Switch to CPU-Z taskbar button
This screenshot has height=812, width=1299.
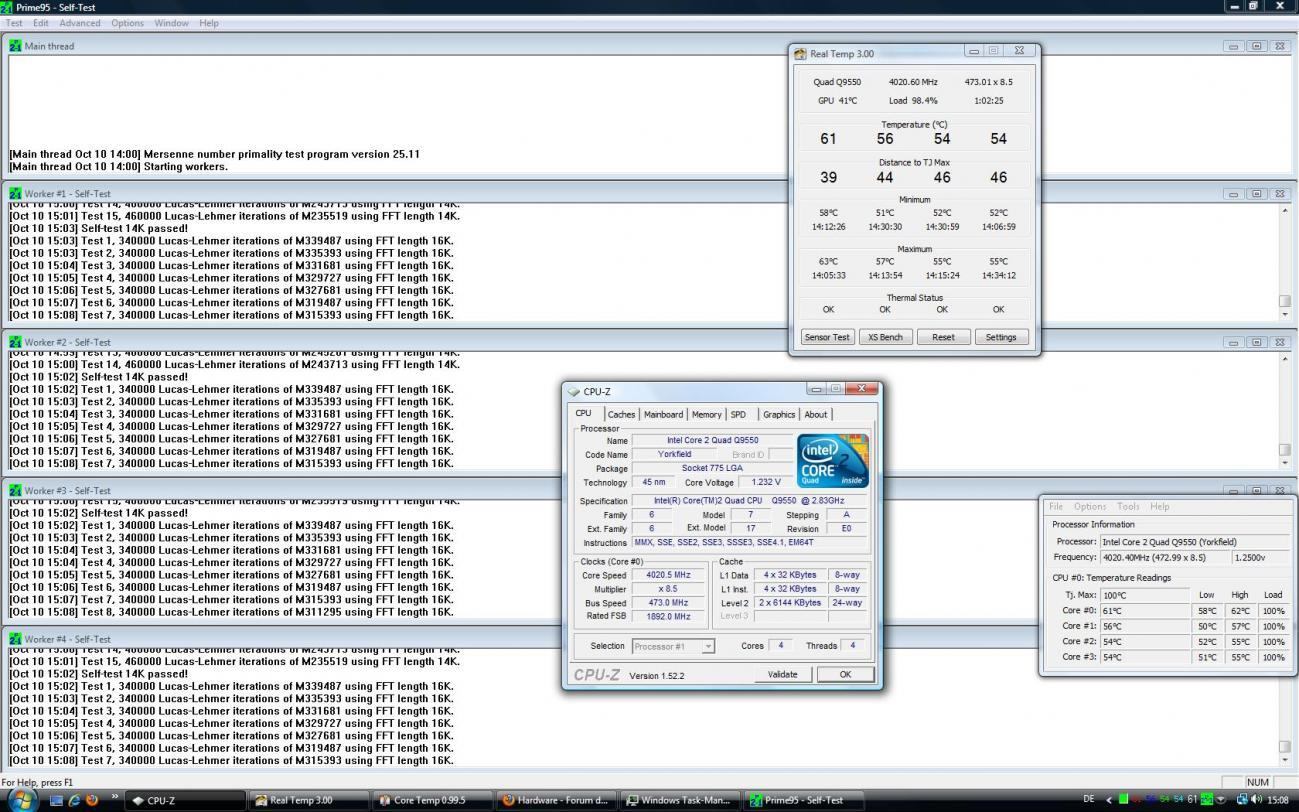click(186, 800)
